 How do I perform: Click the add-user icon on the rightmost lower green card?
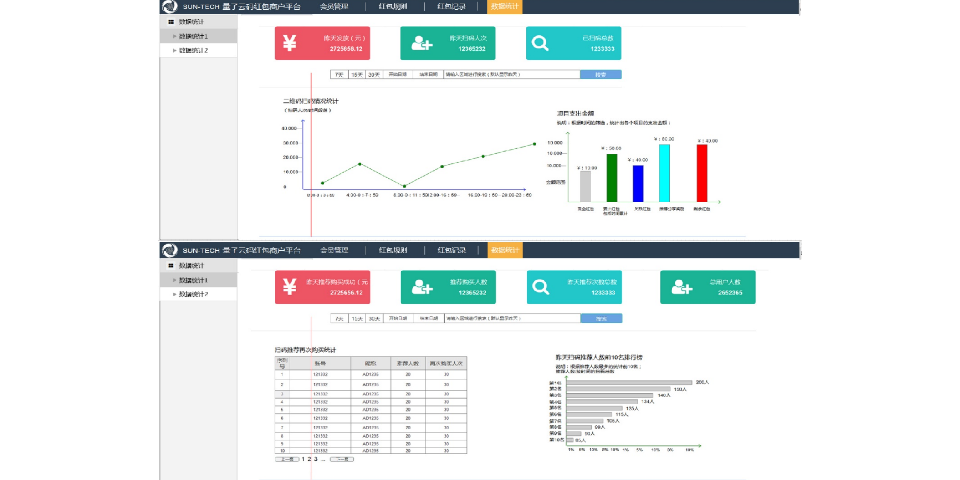(682, 287)
